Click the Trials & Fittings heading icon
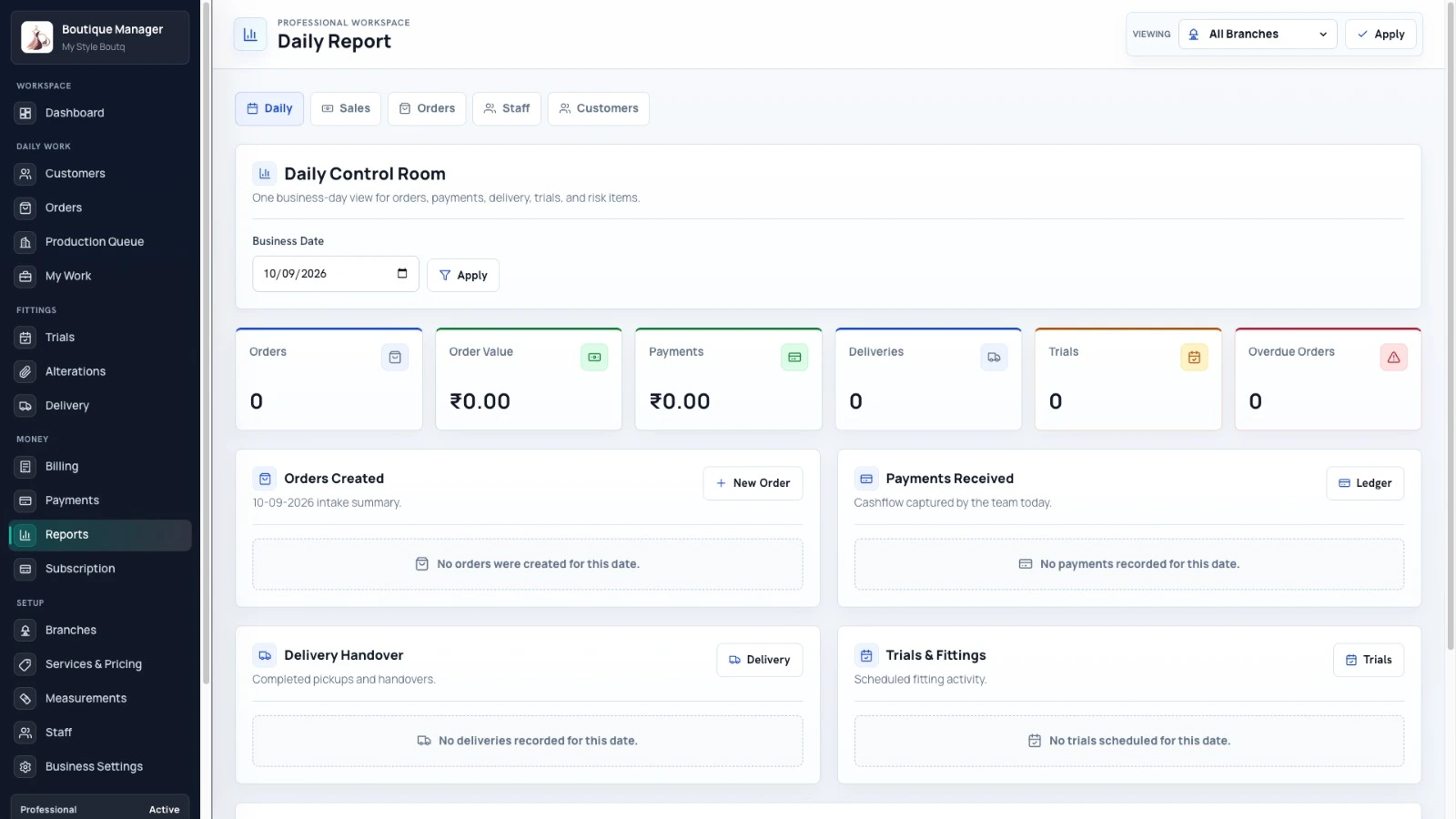The height and width of the screenshot is (819, 1456). click(x=866, y=655)
